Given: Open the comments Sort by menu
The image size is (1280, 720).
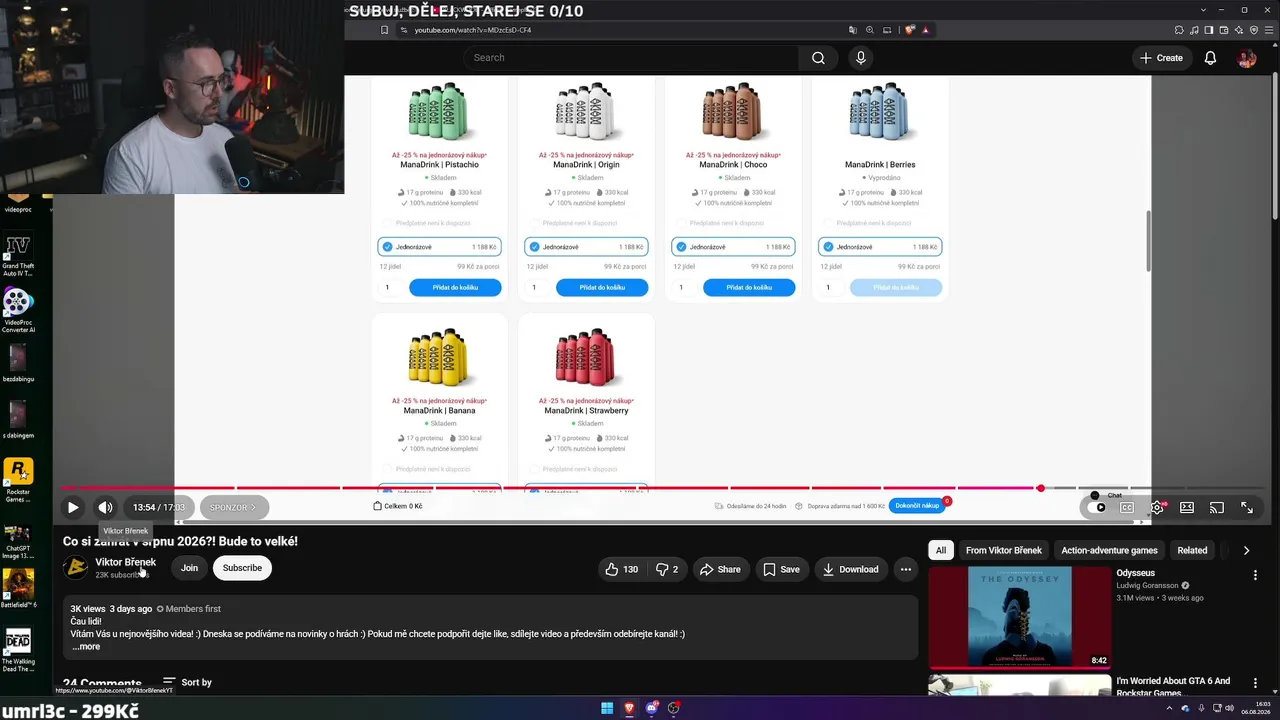Looking at the screenshot, I should tap(187, 682).
